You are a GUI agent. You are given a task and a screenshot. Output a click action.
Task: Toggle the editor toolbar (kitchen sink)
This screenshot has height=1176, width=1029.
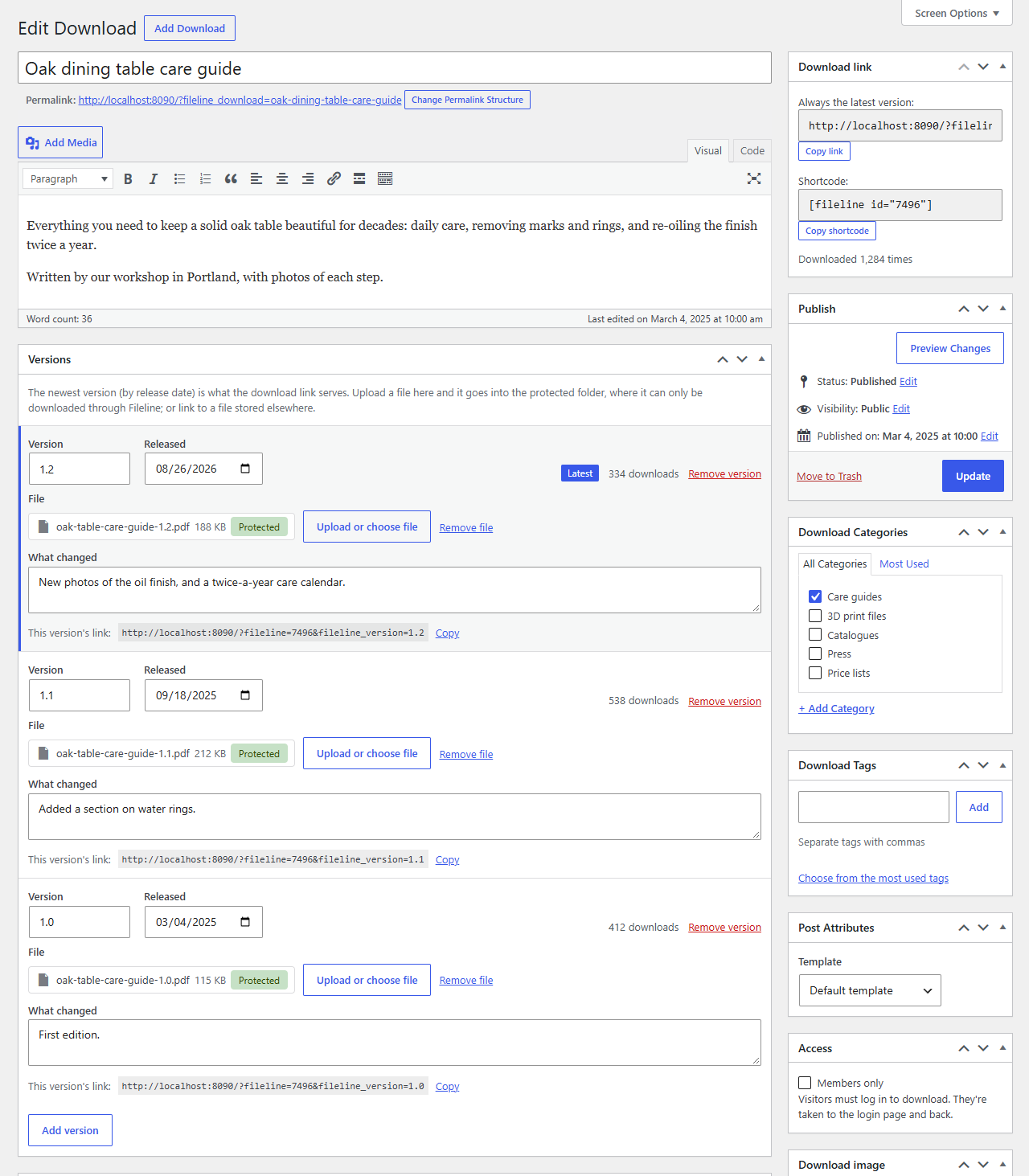pyautogui.click(x=385, y=178)
